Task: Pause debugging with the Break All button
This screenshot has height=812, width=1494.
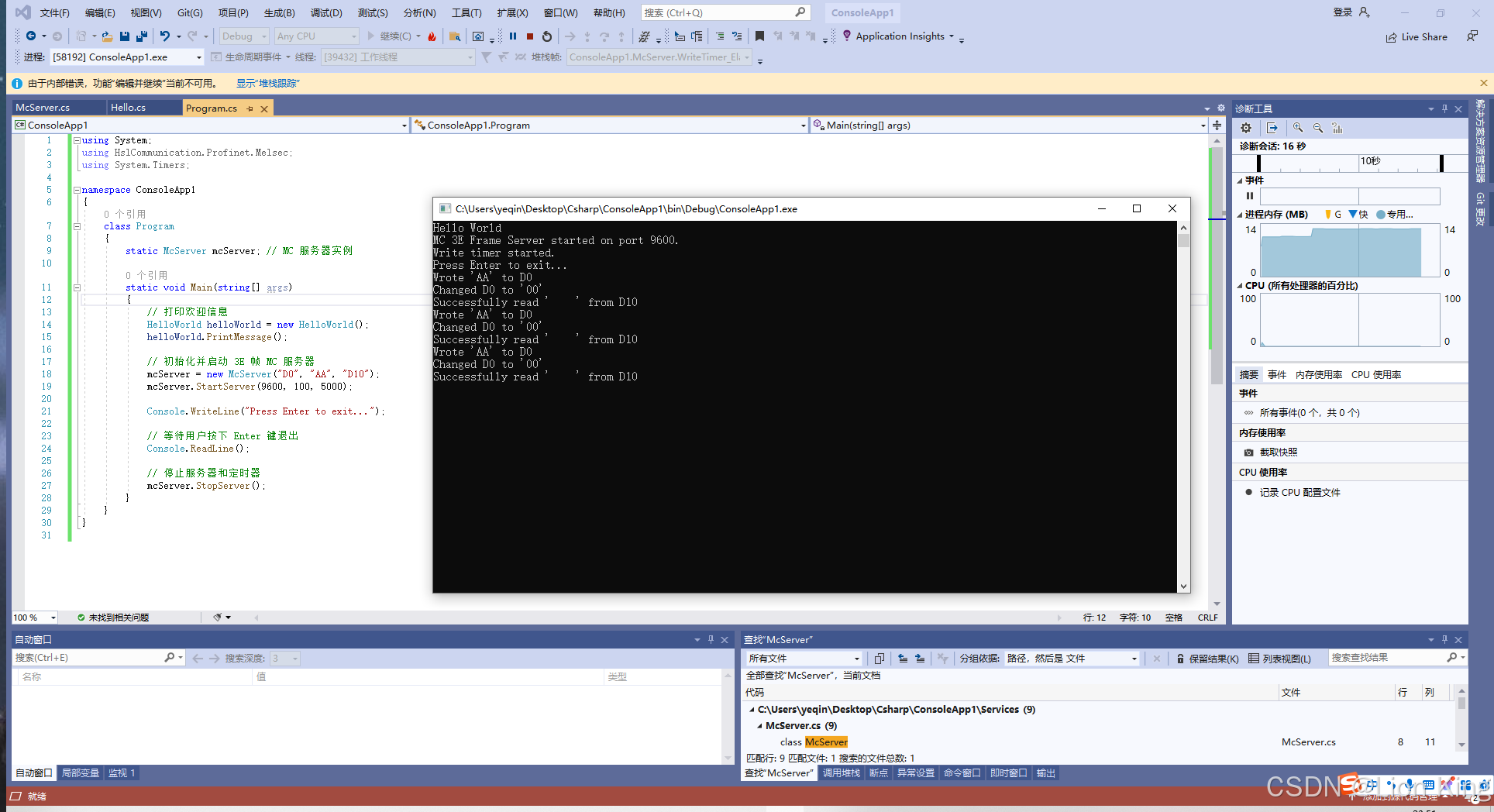Action: (513, 36)
